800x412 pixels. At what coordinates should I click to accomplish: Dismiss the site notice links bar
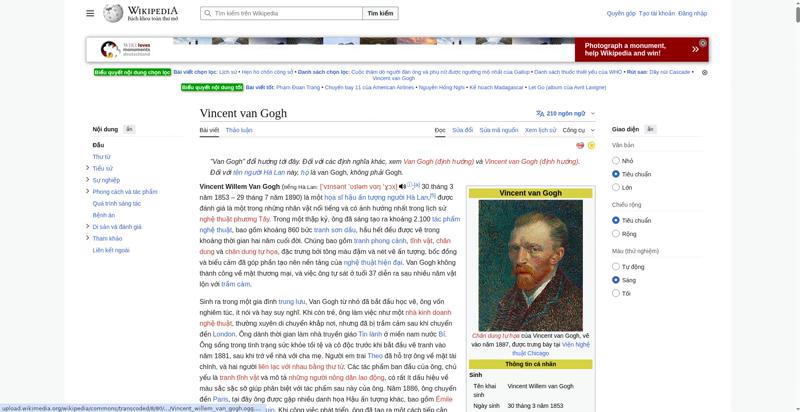click(705, 72)
